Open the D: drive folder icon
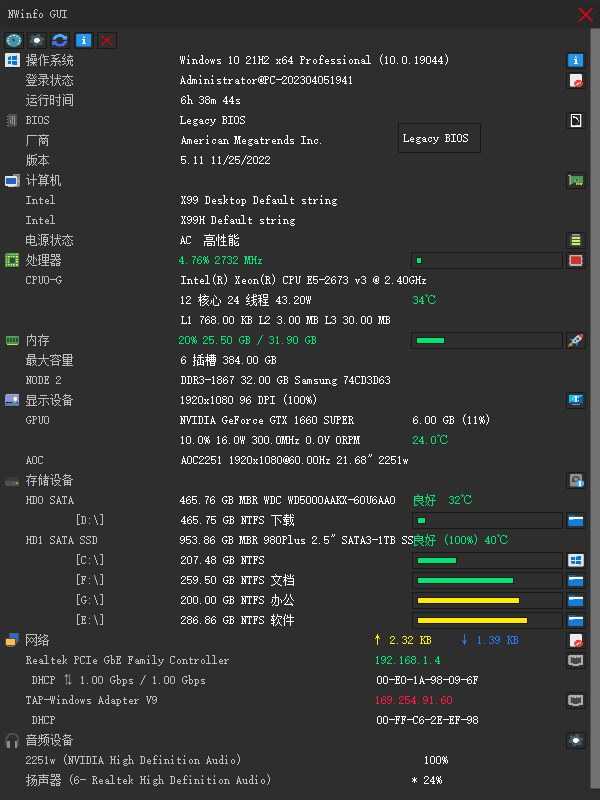600x800 pixels. coord(575,520)
